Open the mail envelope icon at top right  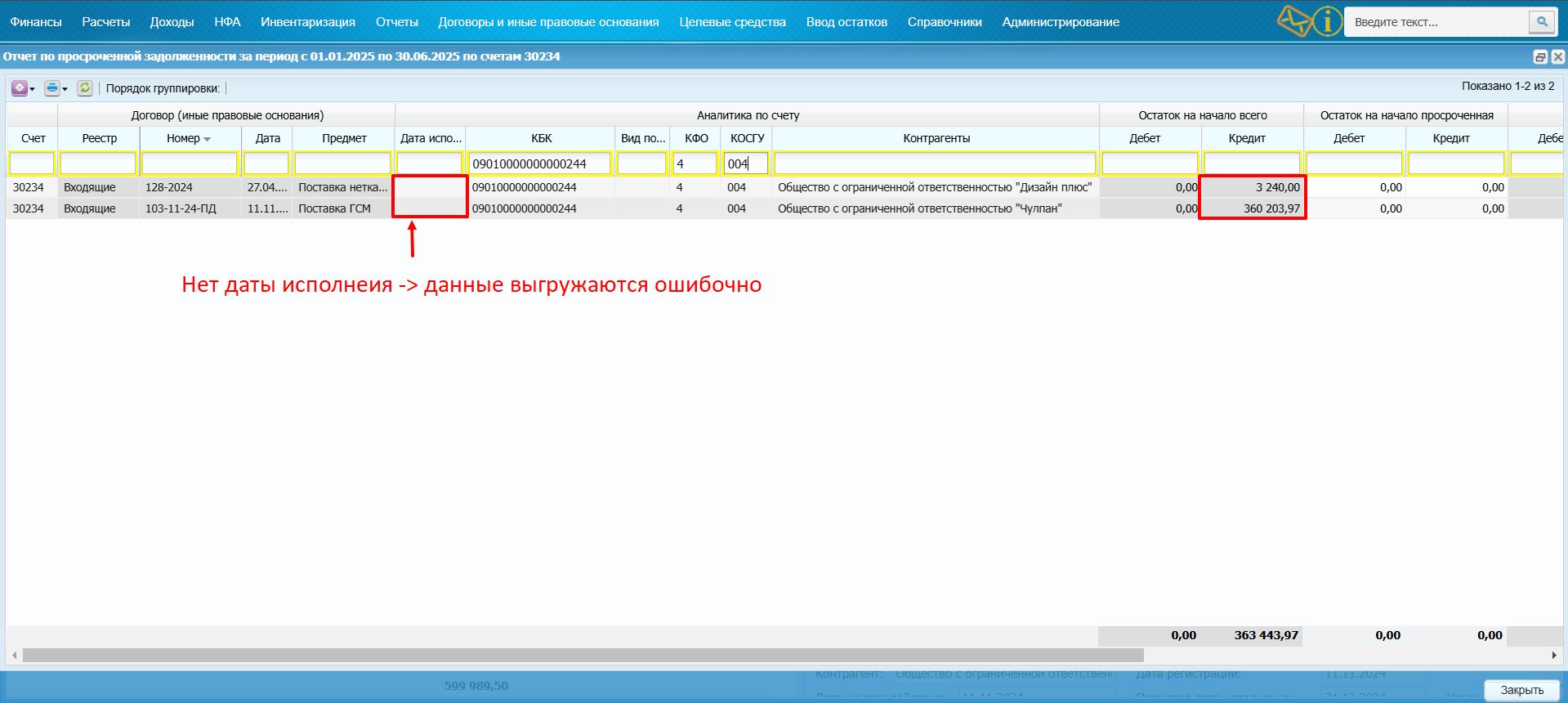tap(1293, 21)
